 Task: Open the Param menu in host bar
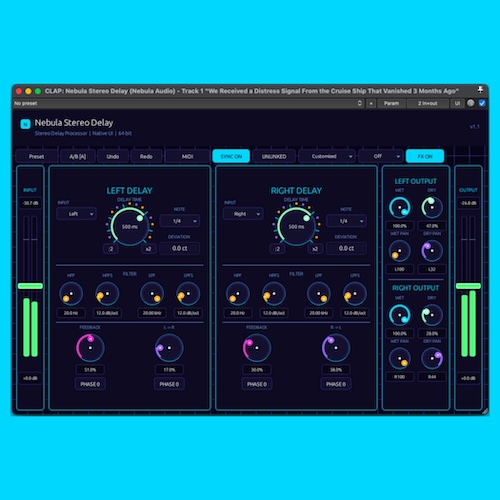pos(391,103)
